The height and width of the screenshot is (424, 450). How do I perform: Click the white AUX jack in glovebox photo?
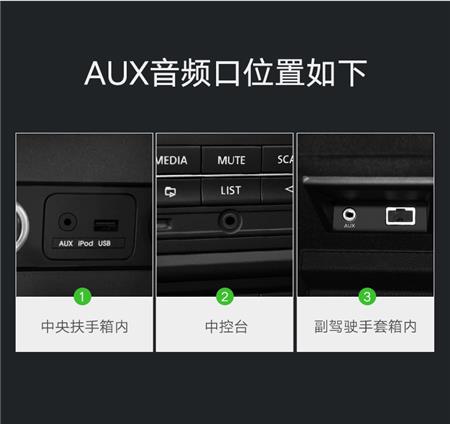[349, 215]
